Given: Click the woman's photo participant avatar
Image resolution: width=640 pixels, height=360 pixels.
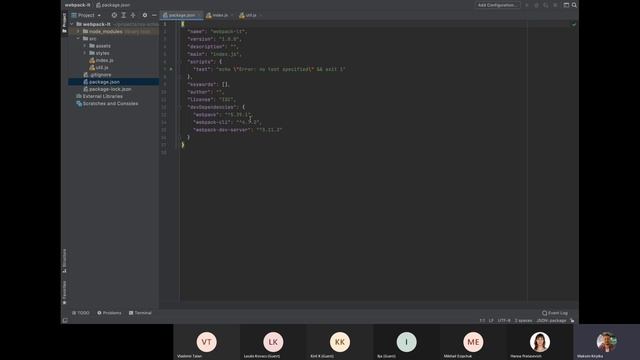Looking at the screenshot, I should 540,342.
